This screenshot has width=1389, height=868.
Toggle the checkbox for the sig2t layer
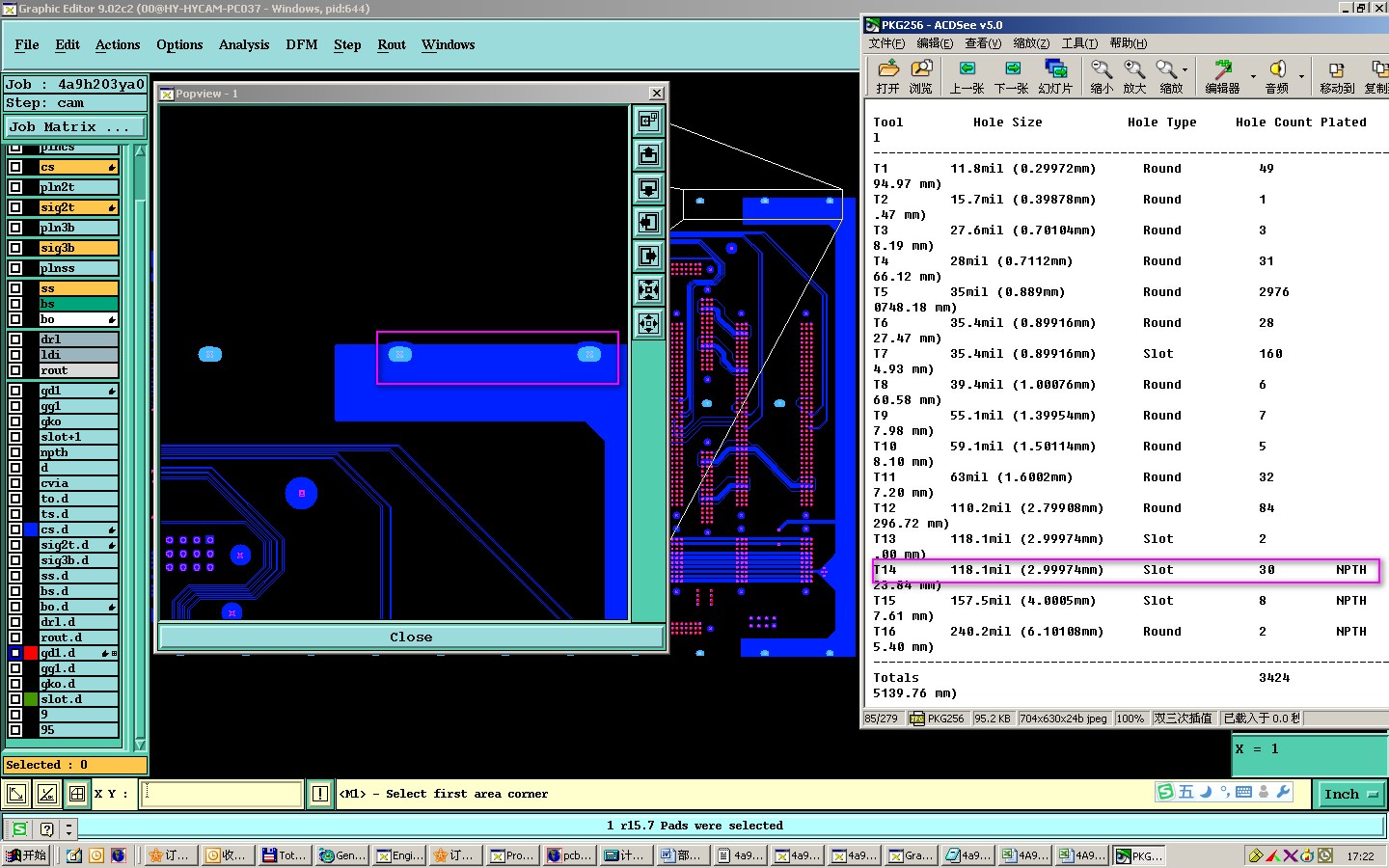point(15,207)
